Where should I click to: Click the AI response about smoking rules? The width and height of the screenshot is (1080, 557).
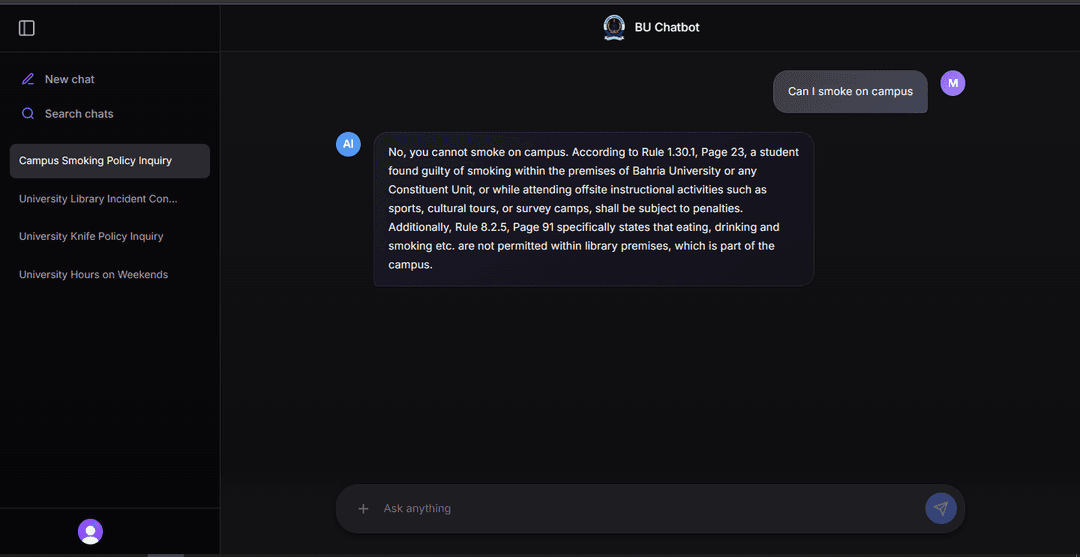[594, 209]
